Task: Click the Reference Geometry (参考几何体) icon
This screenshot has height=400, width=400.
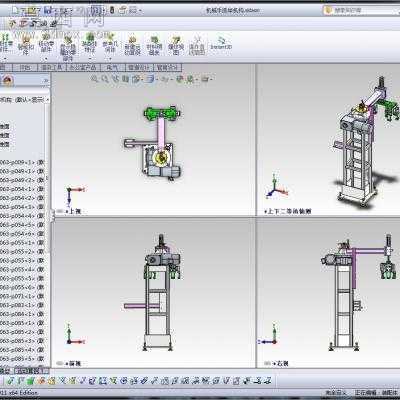Action: click(x=110, y=43)
